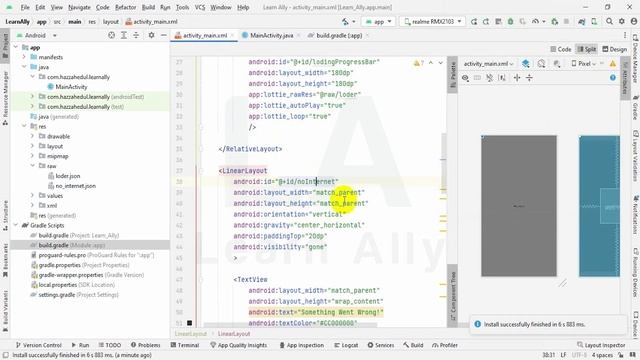640x360 pixels.
Task: Click the Select Design Surface layers icon
Action: (526, 64)
